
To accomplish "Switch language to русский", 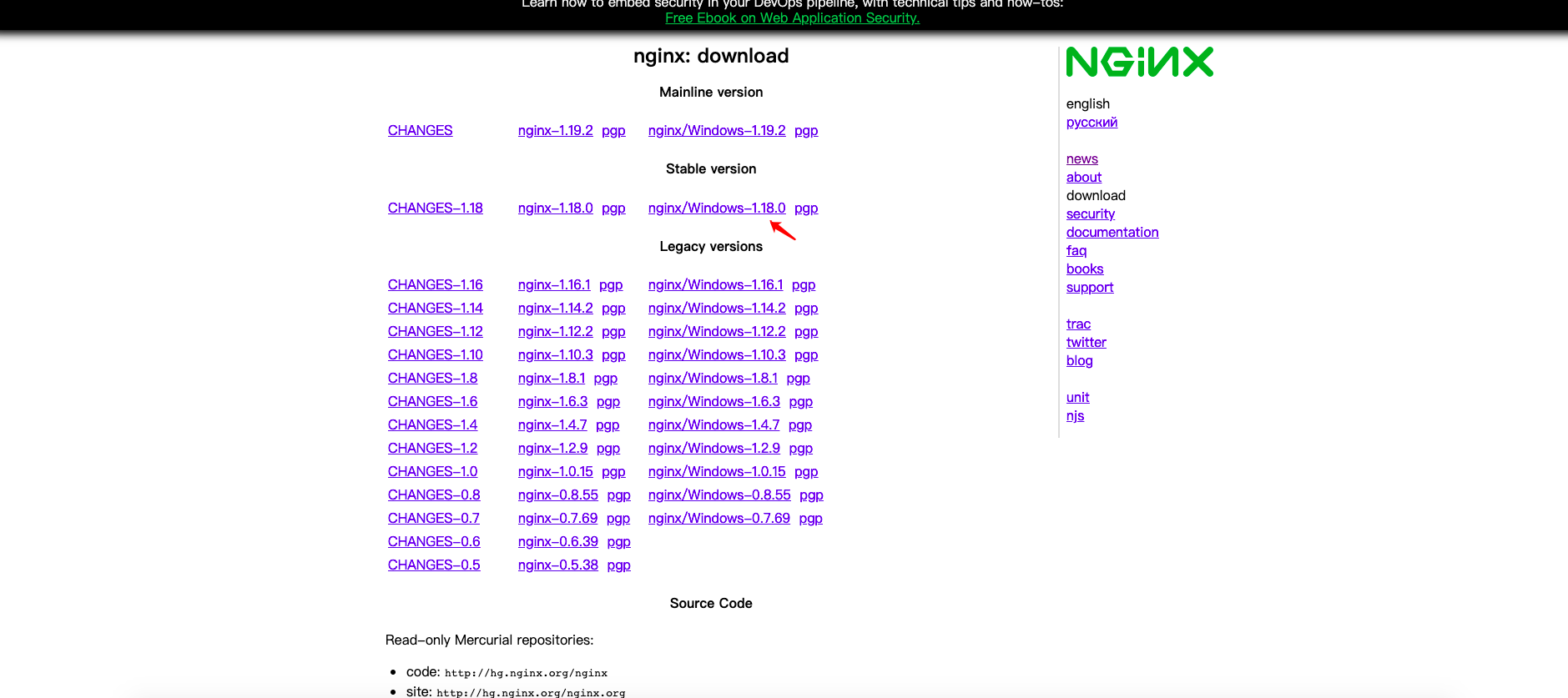I will [1092, 123].
